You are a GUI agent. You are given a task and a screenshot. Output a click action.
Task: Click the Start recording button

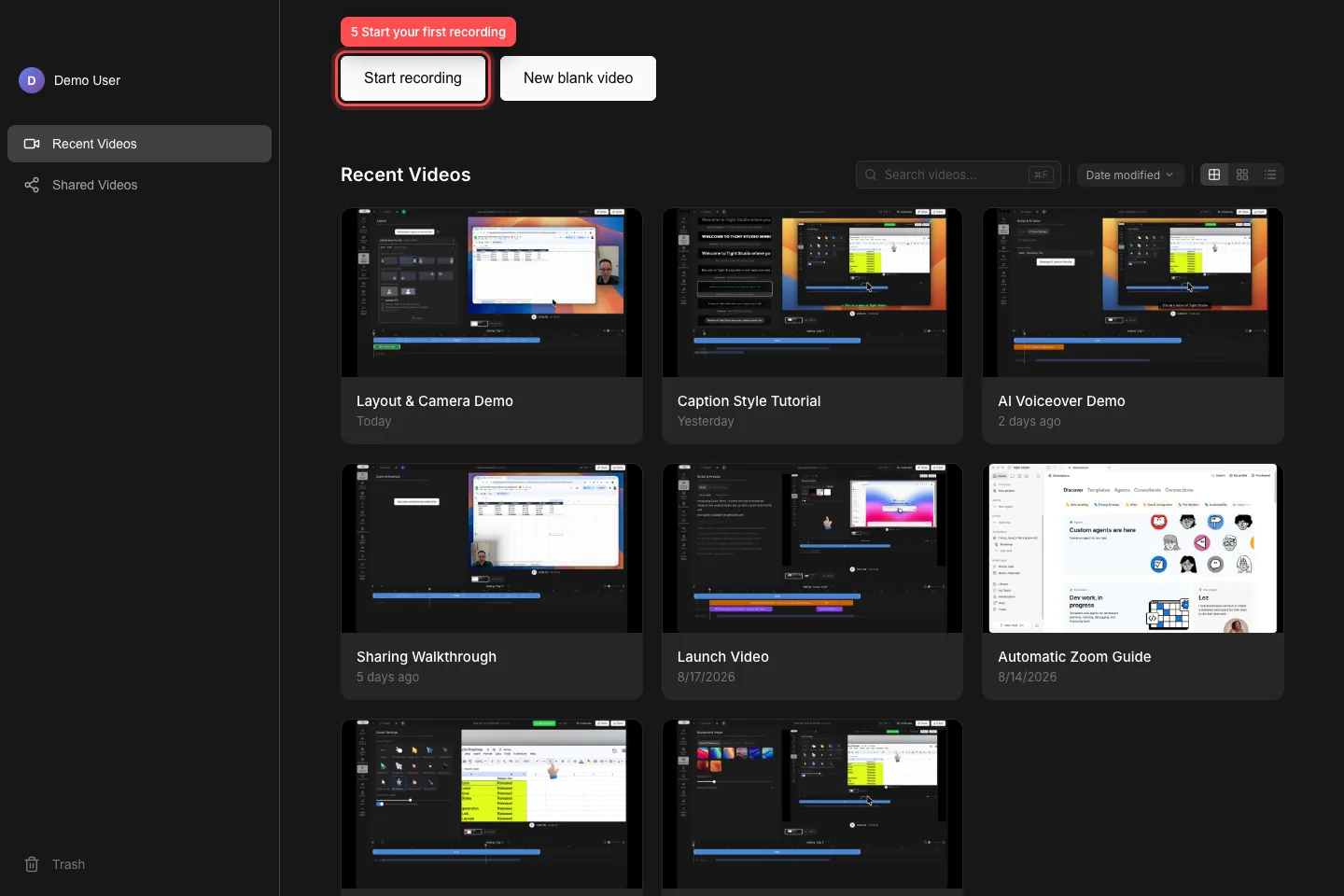click(413, 78)
